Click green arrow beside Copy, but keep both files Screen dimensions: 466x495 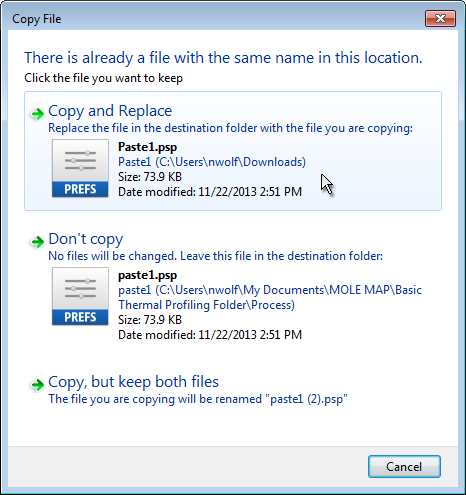(x=38, y=385)
